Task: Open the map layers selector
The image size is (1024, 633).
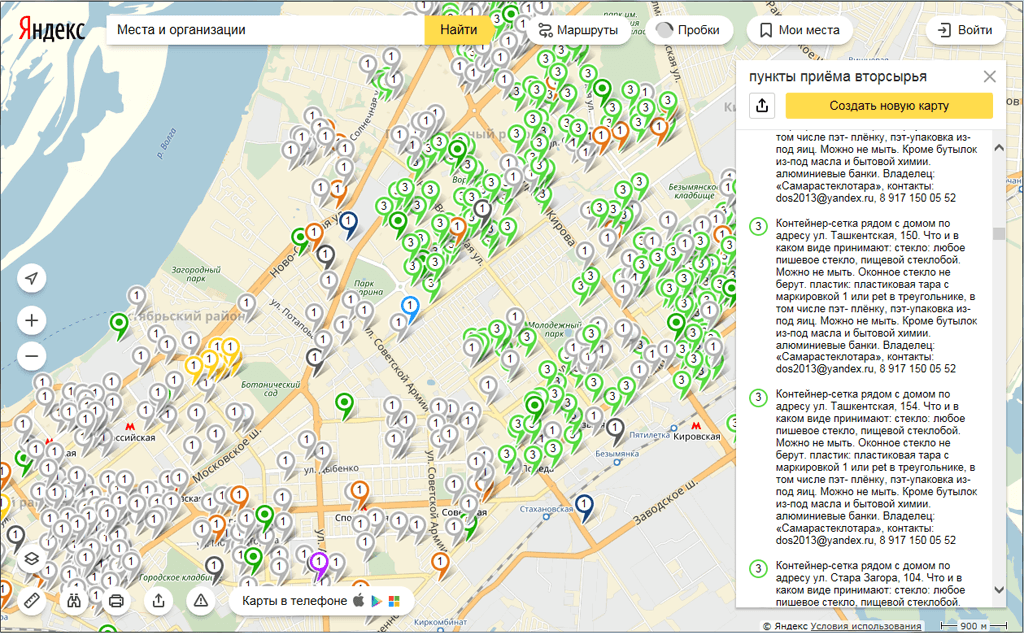Action: point(31,559)
